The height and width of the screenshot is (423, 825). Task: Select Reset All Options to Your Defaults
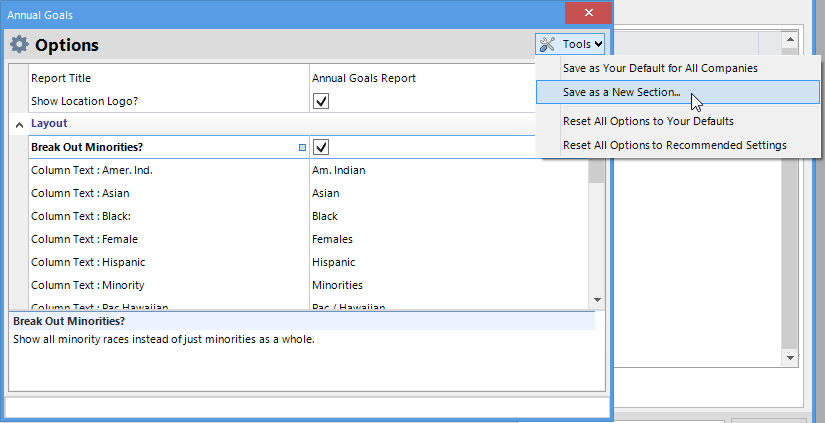[x=648, y=121]
